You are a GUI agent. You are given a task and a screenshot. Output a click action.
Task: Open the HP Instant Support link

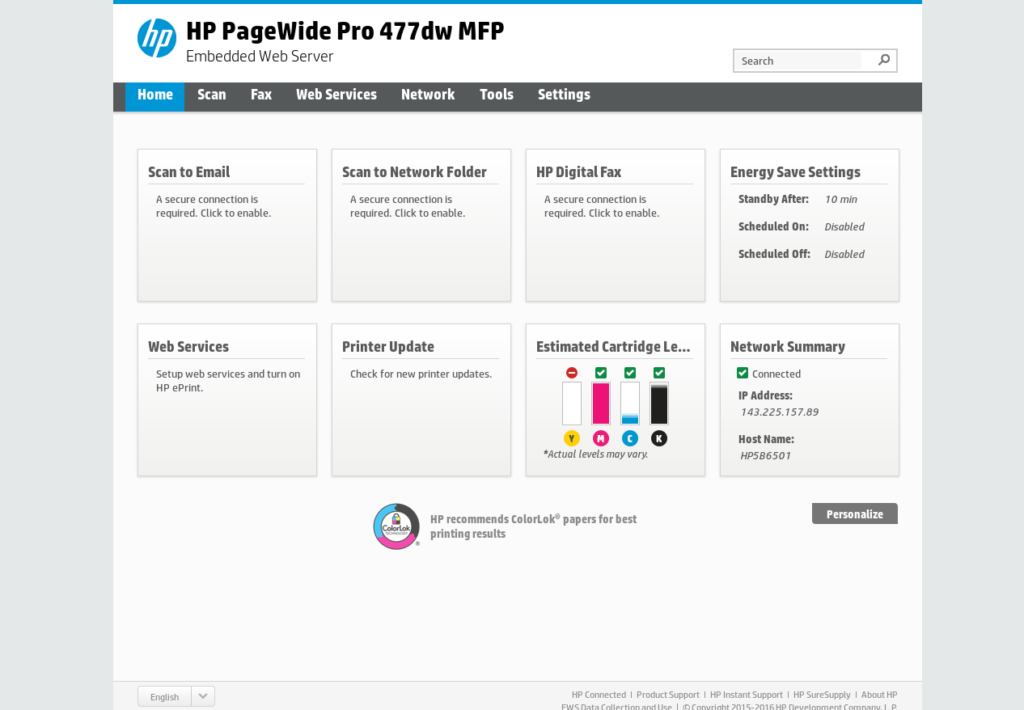(x=746, y=695)
